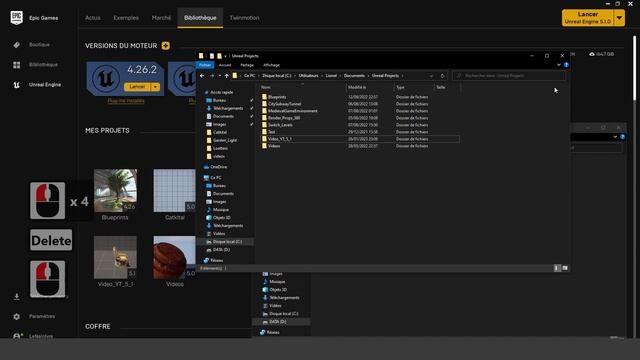Open Paramètres gear in the launcher sidebar
The width and height of the screenshot is (640, 360).
coord(16,316)
